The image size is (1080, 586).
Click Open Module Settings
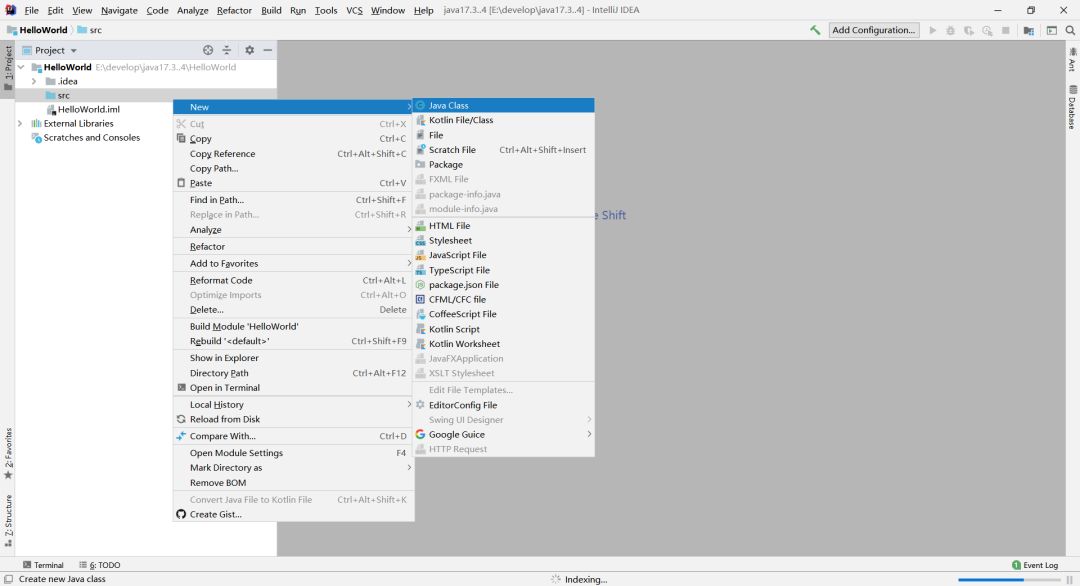(x=293, y=453)
